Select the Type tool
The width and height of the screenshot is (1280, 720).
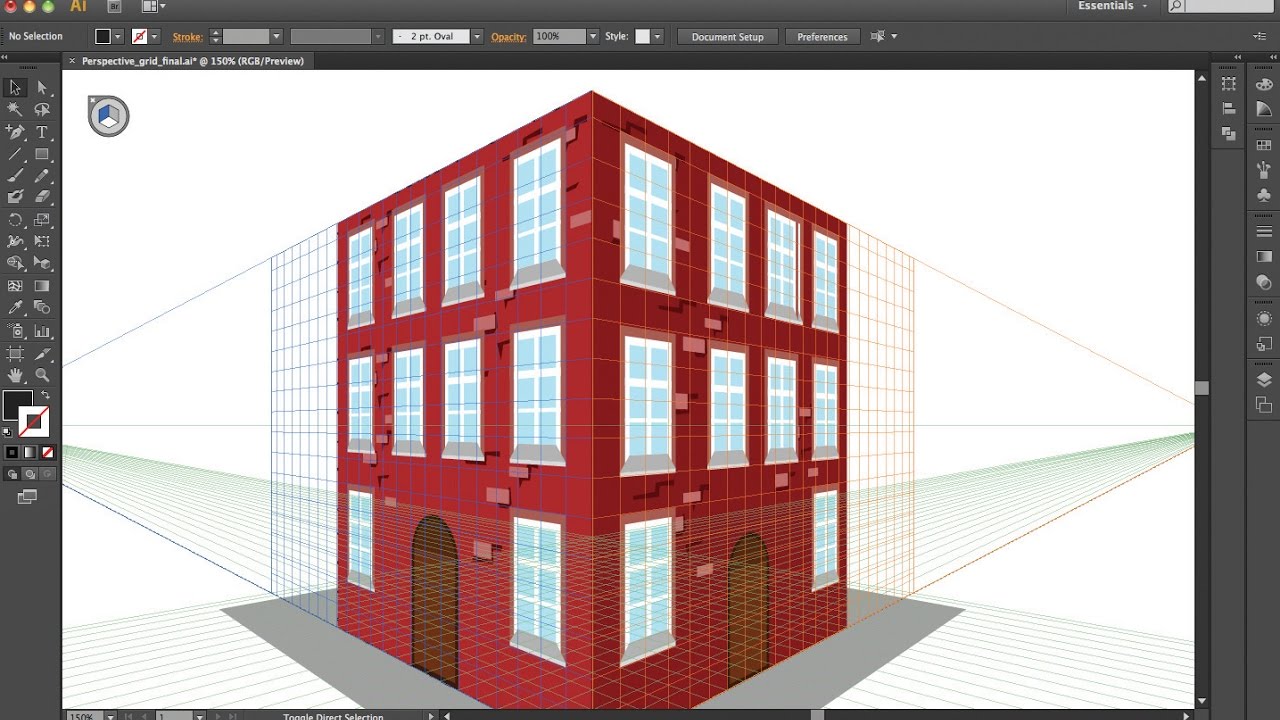pos(42,132)
